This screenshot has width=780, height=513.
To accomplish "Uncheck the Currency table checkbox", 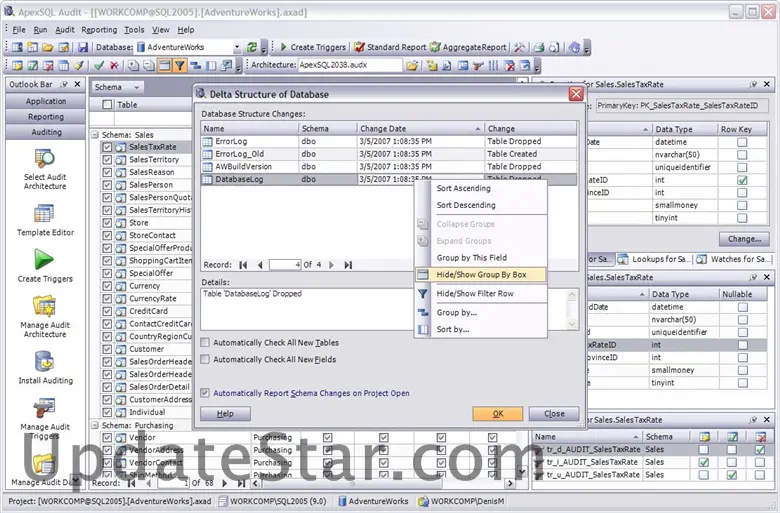I will tap(107, 286).
